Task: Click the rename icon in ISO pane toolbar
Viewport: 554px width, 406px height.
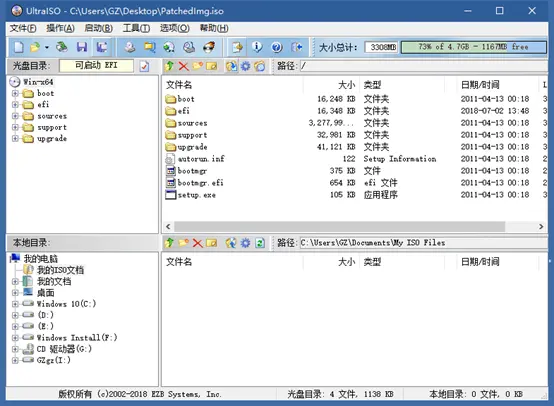Action: coord(212,66)
